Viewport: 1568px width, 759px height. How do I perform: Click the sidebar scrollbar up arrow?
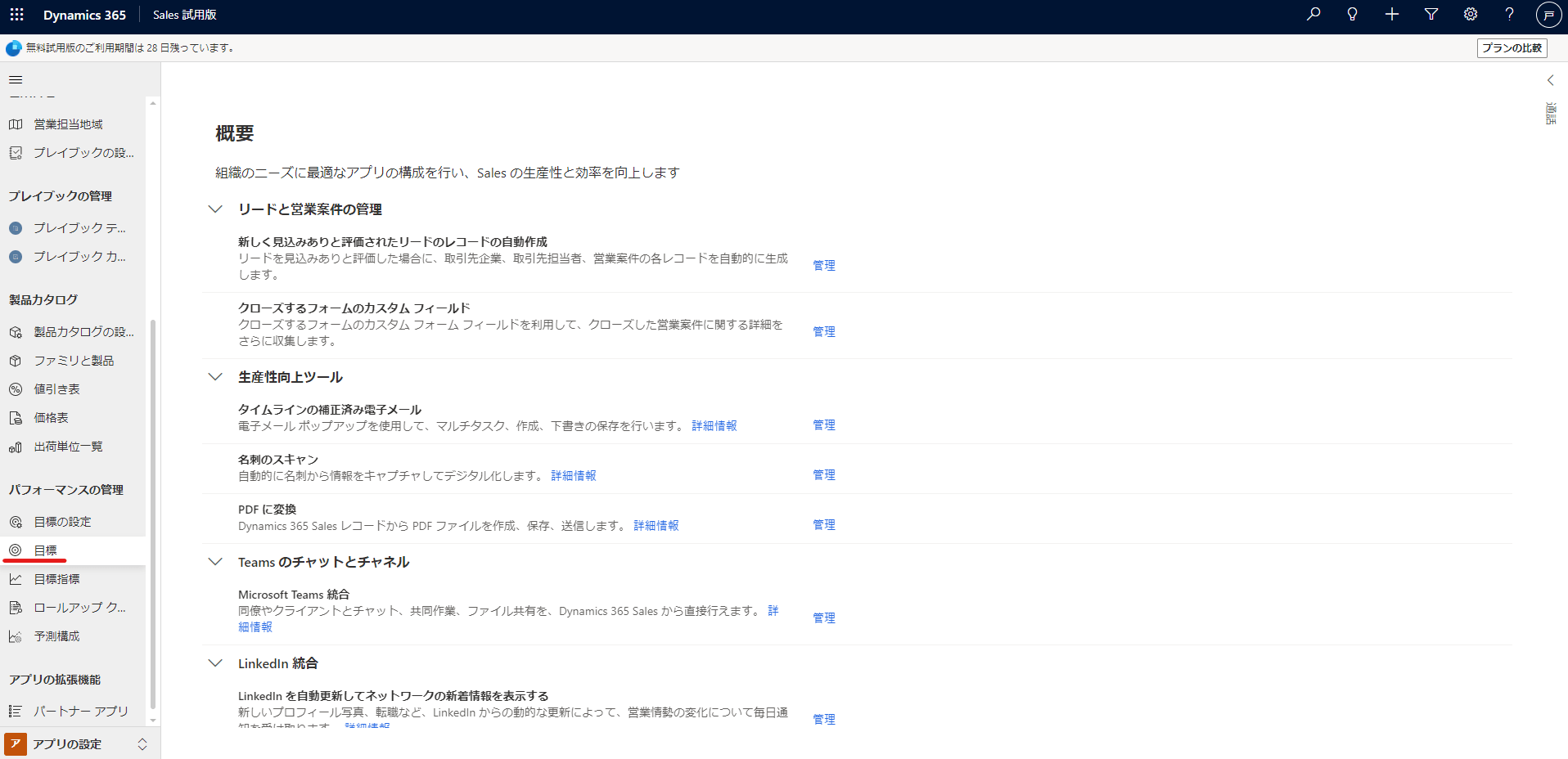tap(152, 103)
